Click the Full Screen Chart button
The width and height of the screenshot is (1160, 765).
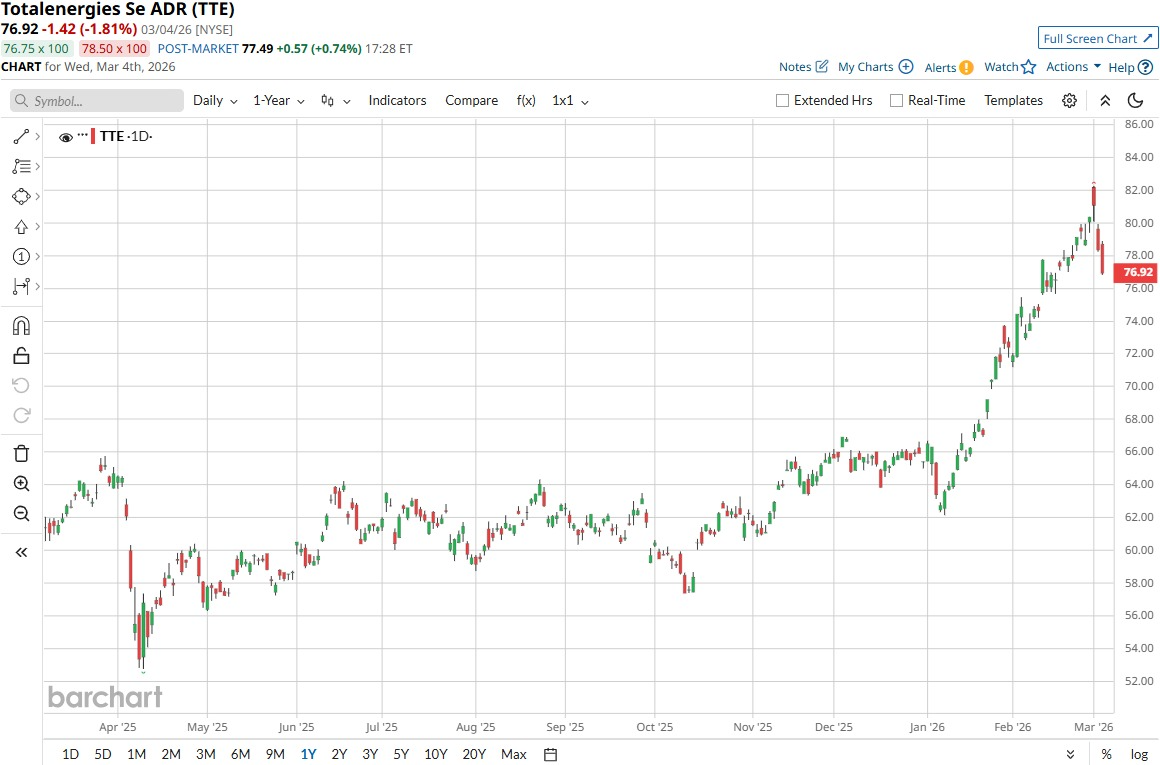1097,38
